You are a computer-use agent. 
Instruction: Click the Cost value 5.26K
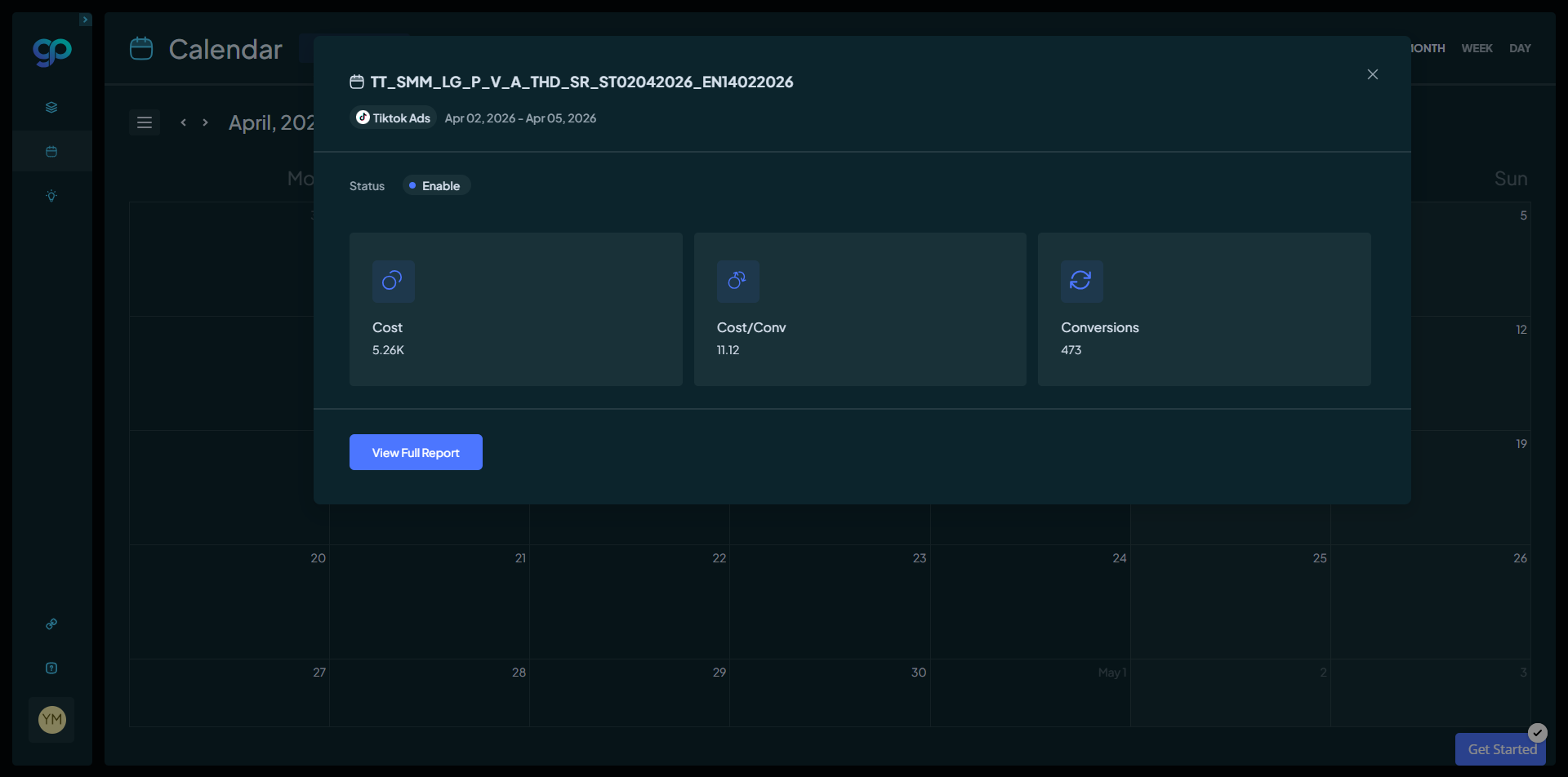(x=388, y=350)
